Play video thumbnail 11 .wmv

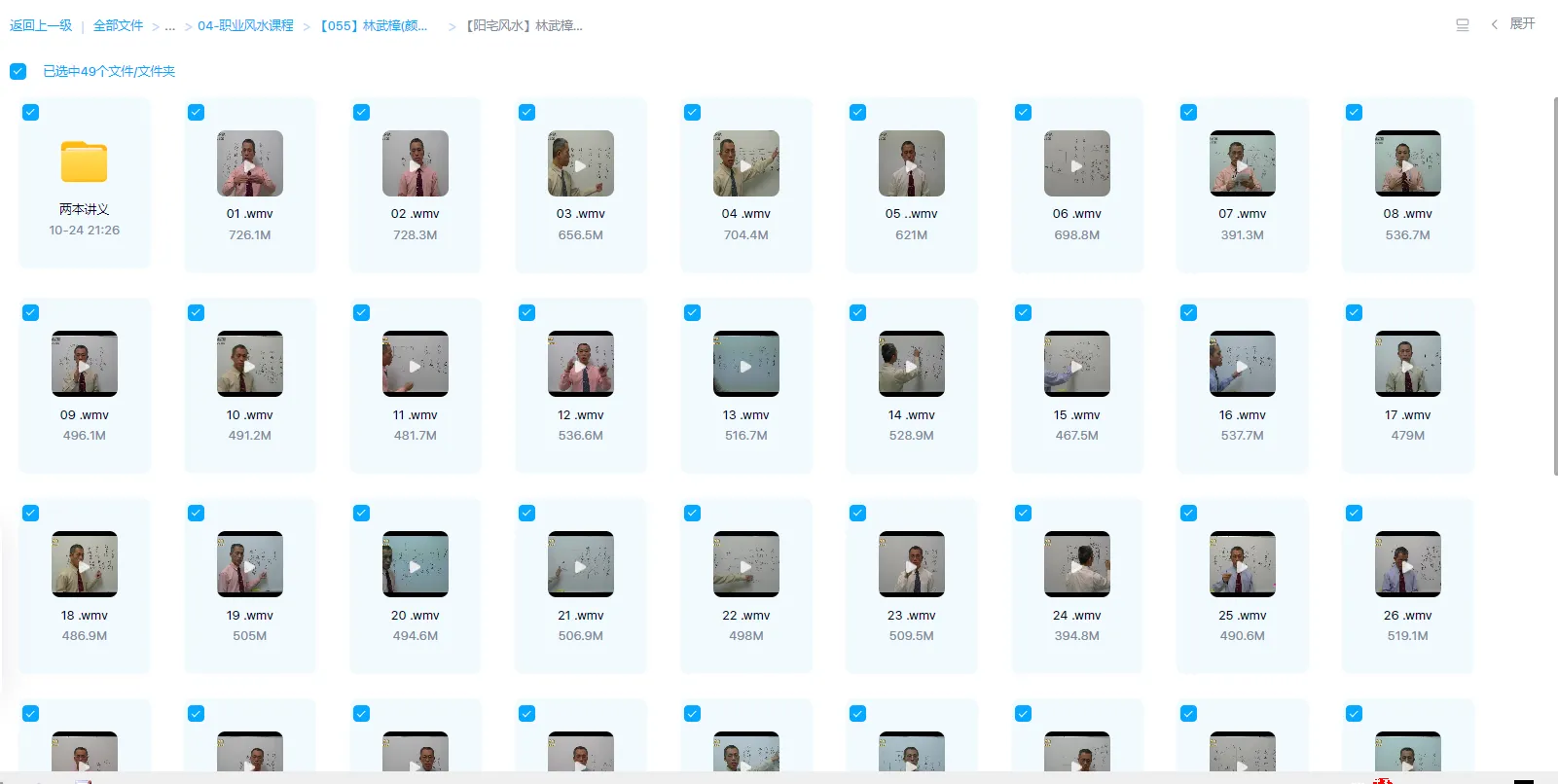(x=416, y=364)
